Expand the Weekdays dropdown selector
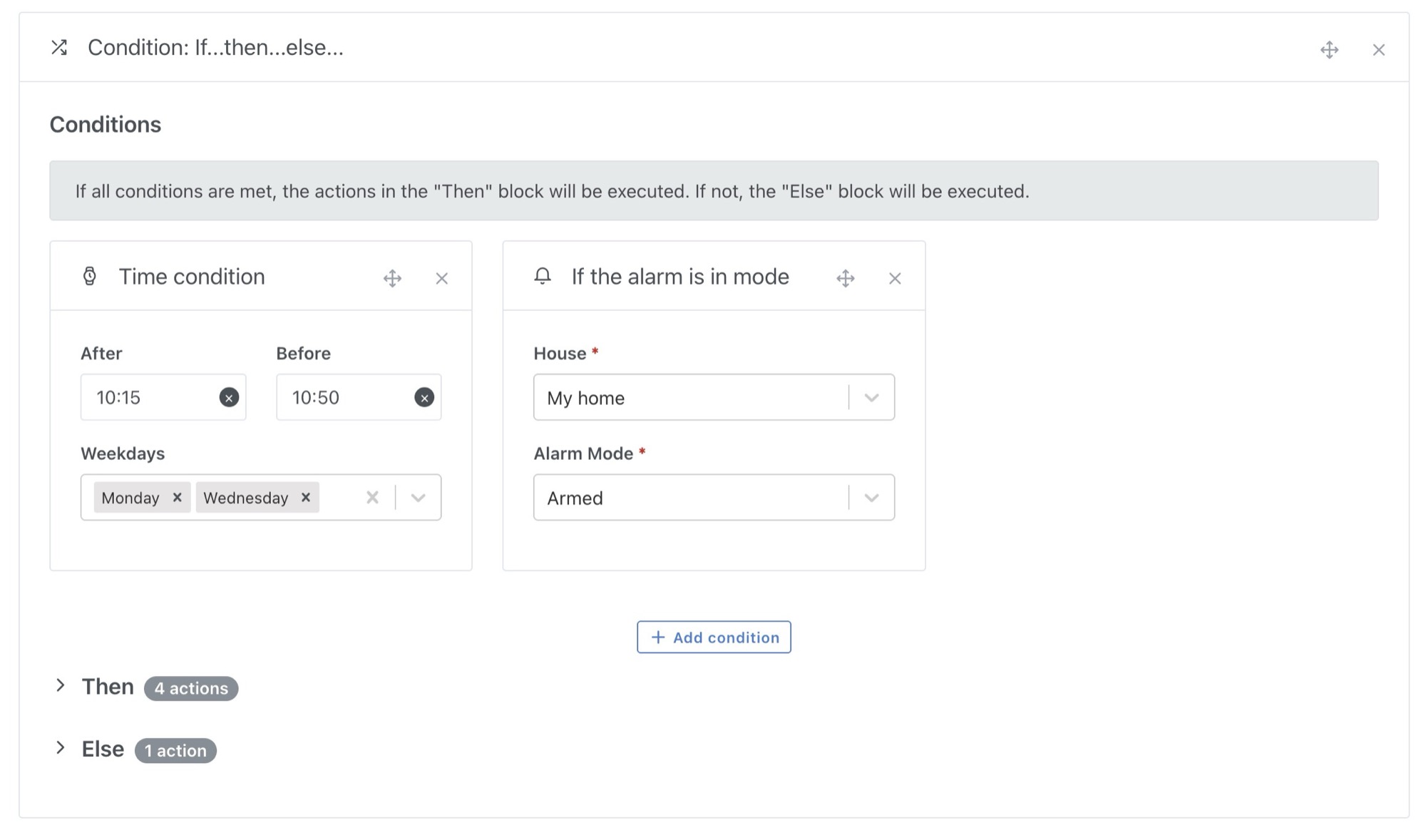This screenshot has width=1426, height=840. [x=421, y=497]
